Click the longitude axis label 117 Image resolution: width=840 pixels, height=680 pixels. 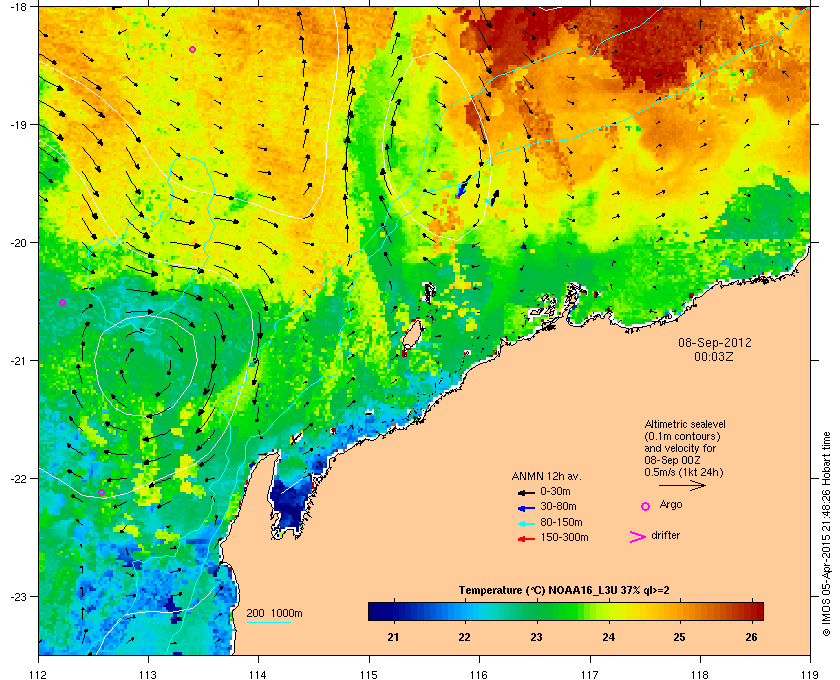click(x=590, y=674)
